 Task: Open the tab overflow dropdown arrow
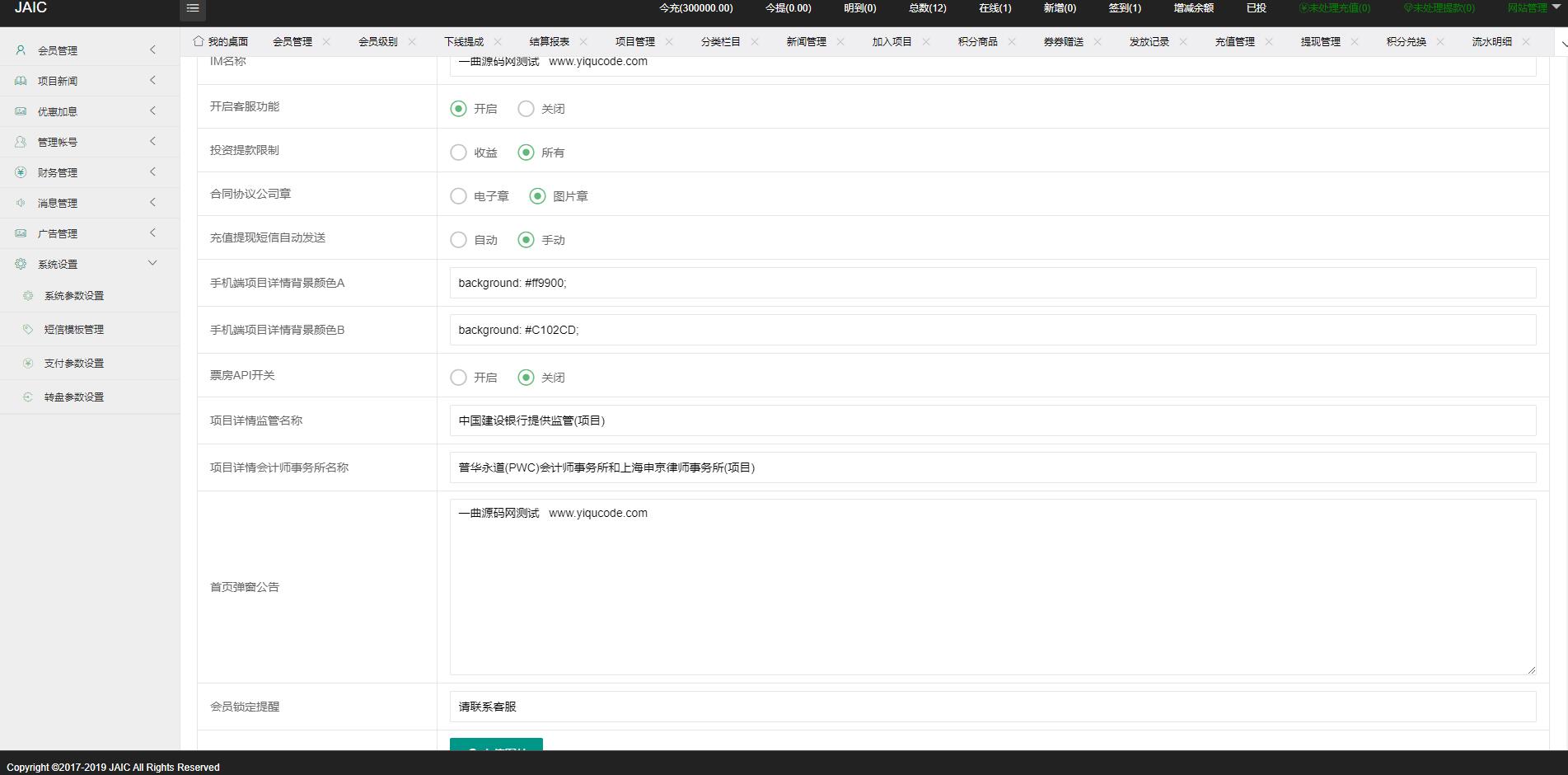pos(1561,42)
